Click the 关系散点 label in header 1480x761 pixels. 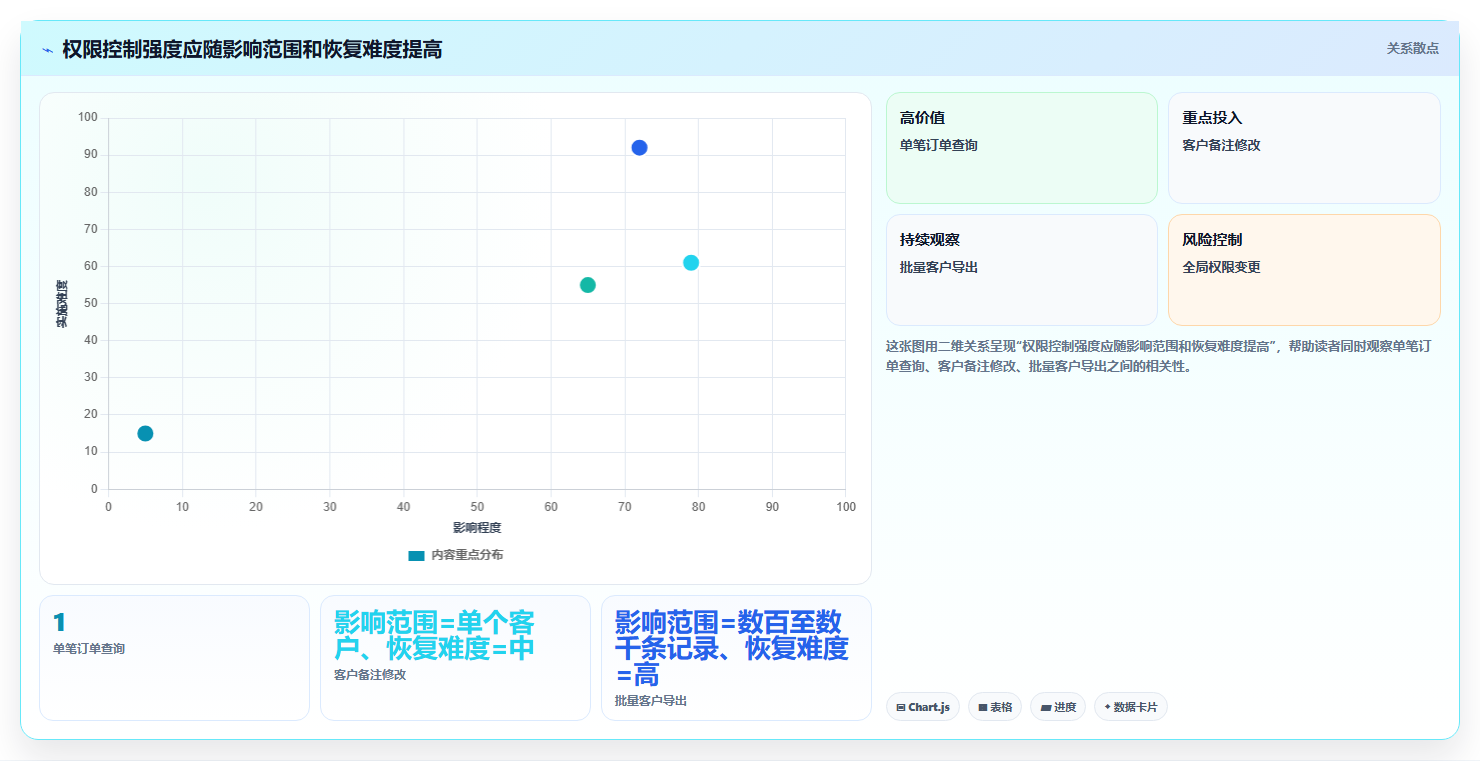click(x=1412, y=48)
